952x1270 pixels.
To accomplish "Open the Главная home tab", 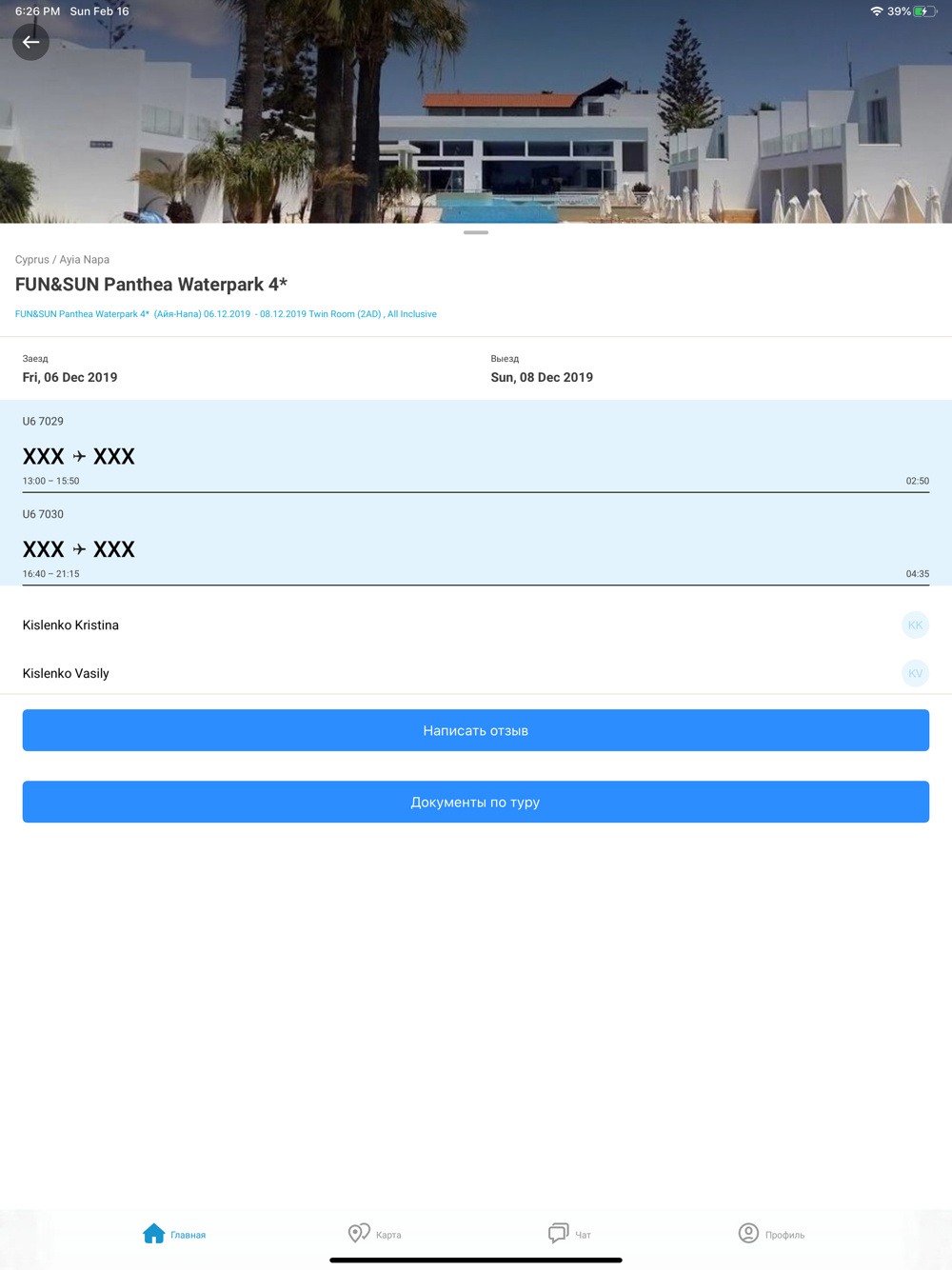I will coord(174,1234).
